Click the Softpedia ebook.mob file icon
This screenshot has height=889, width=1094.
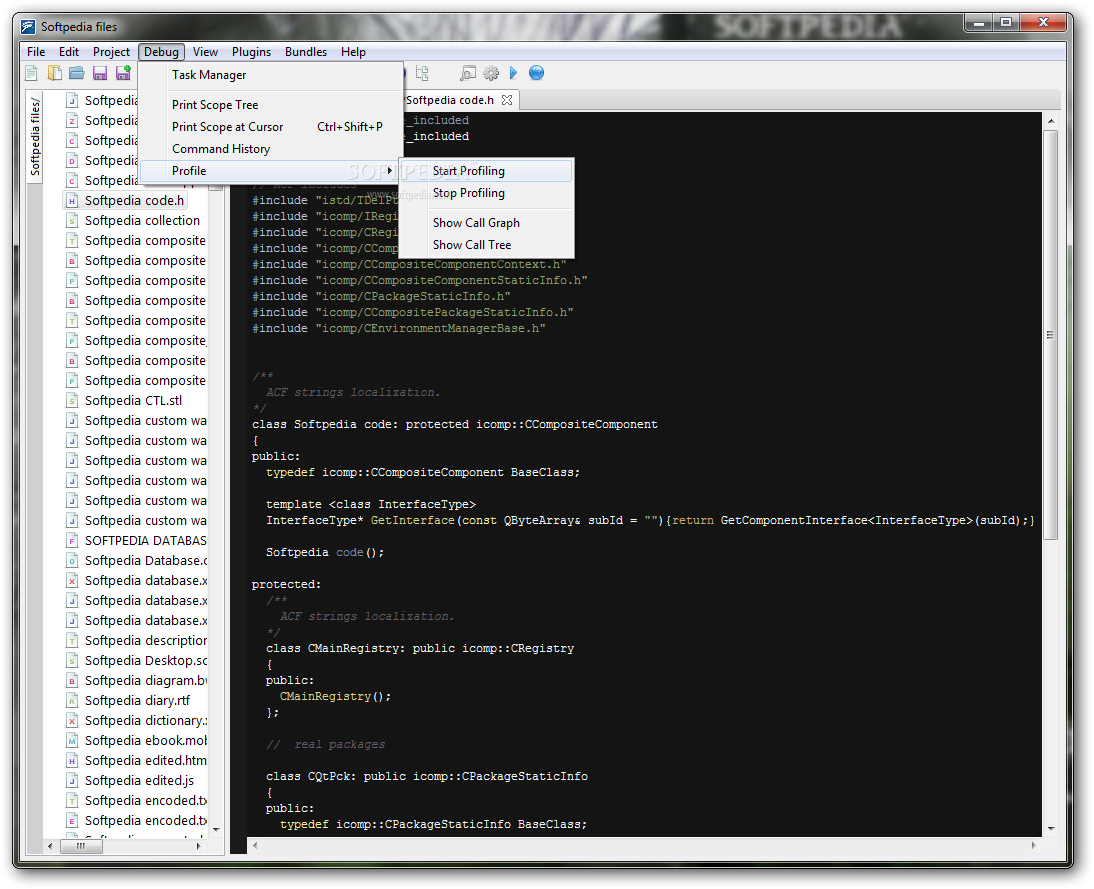click(72, 740)
